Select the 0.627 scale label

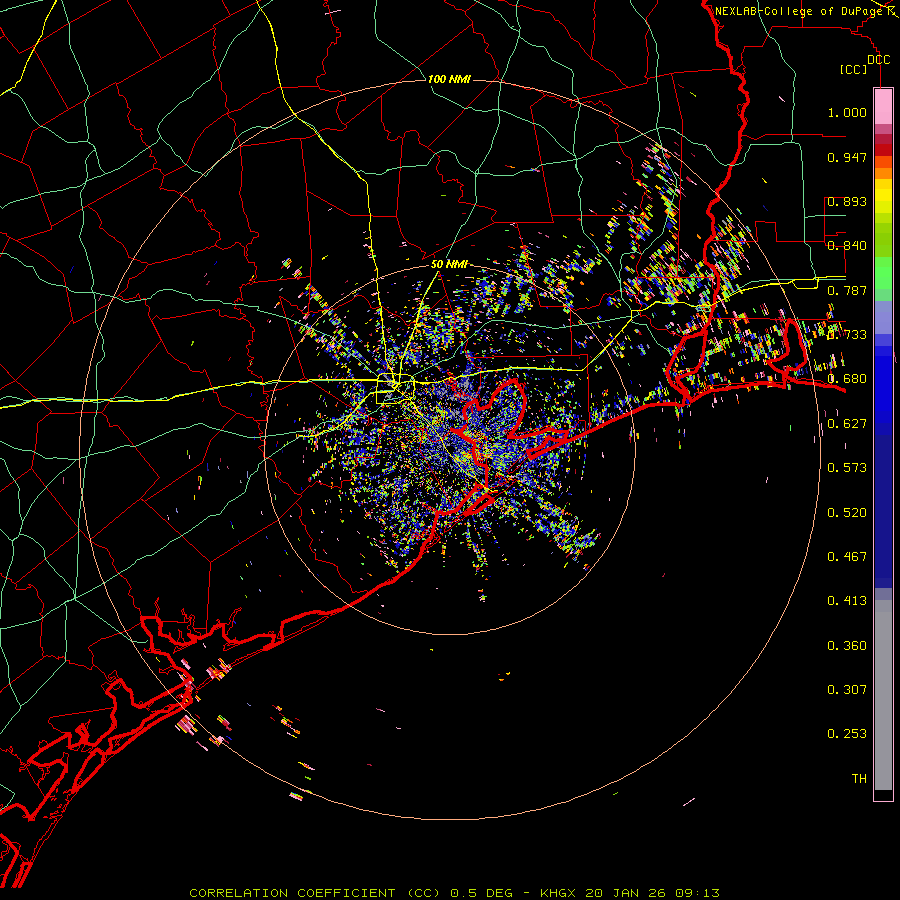tap(847, 424)
